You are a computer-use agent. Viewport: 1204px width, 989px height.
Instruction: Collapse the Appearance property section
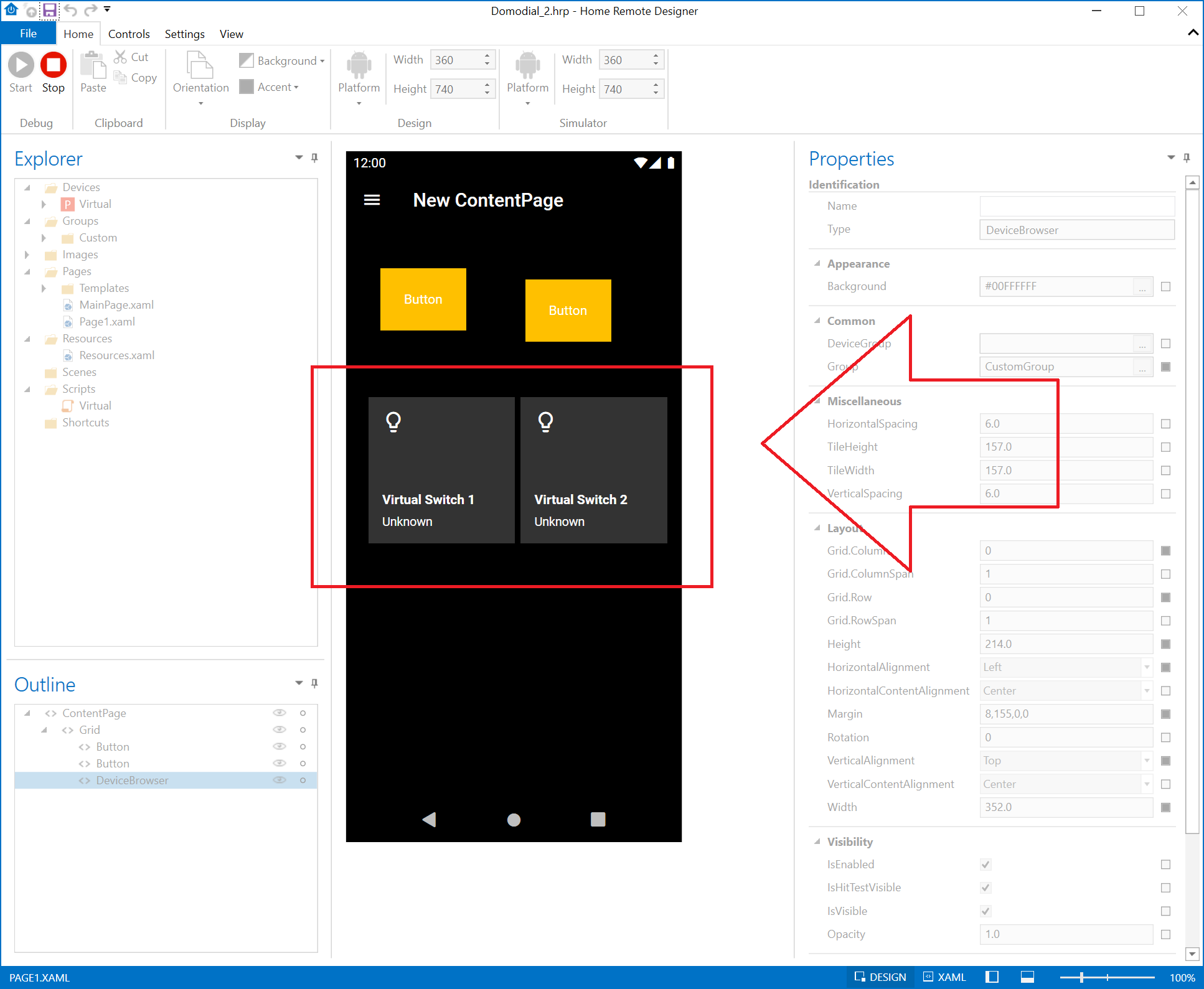click(817, 263)
